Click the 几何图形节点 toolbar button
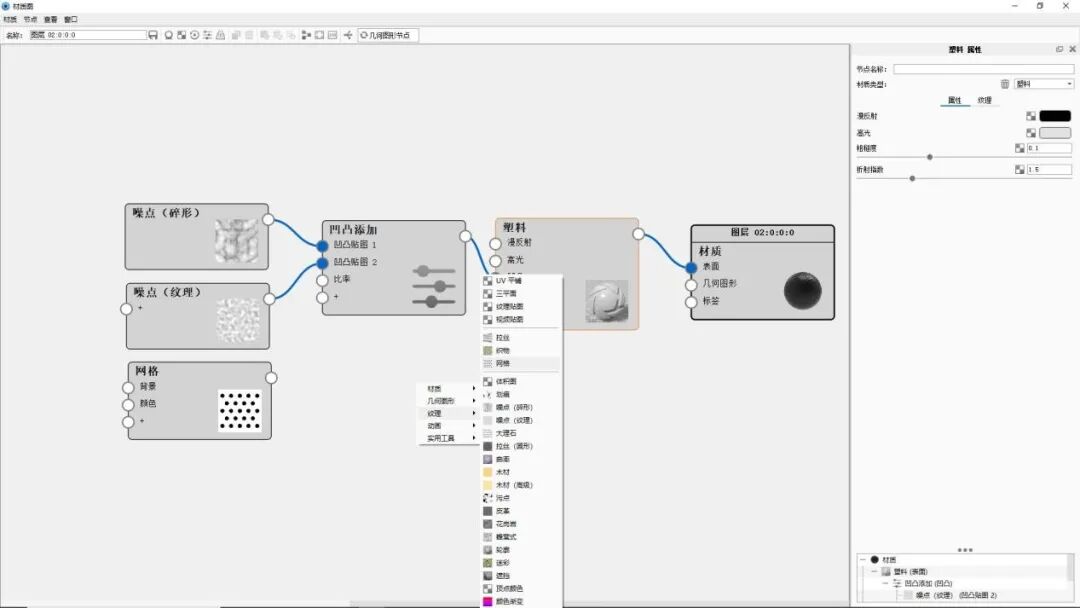This screenshot has width=1080, height=608. pyautogui.click(x=389, y=34)
